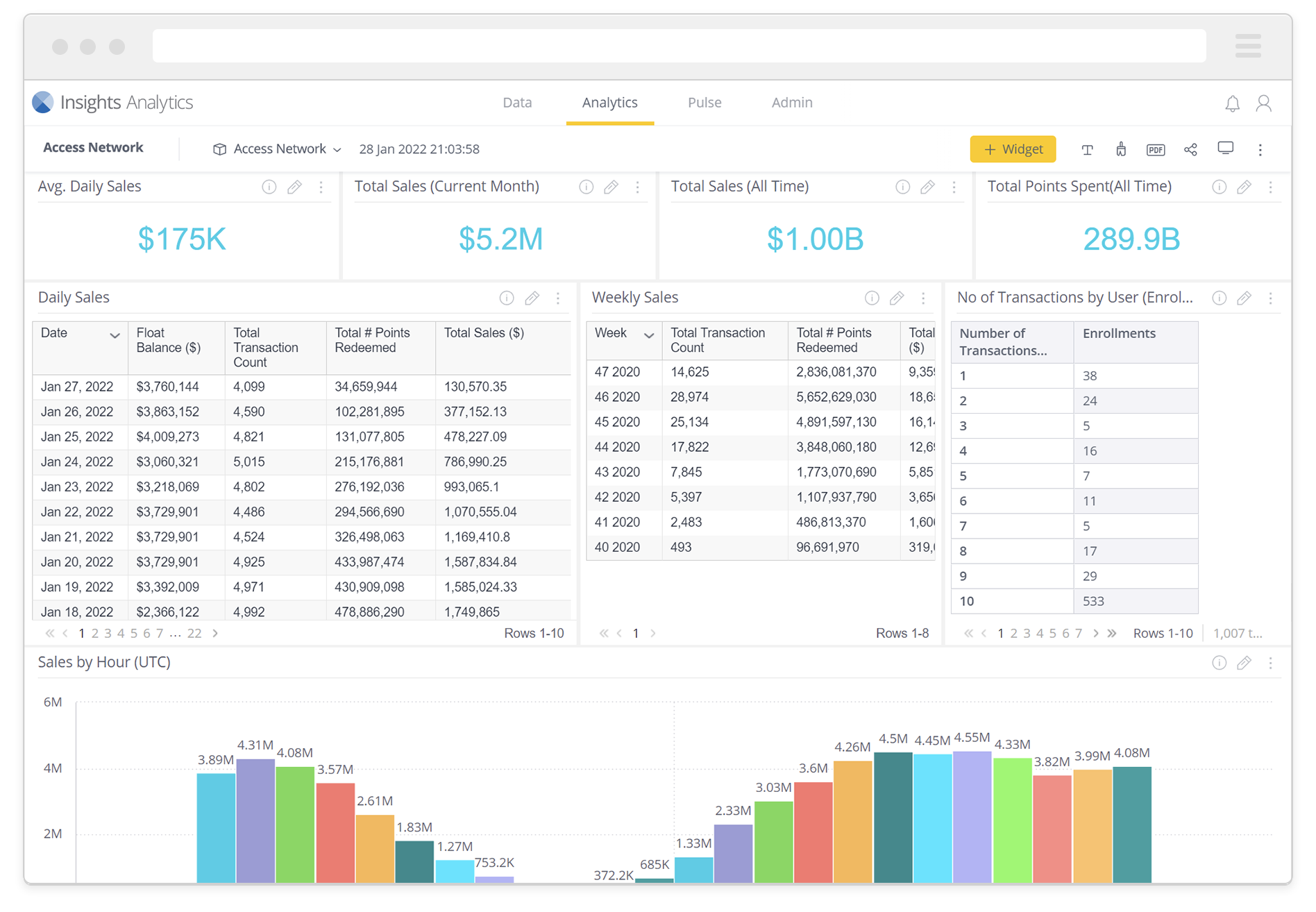Open Daily Sales widget options menu
The height and width of the screenshot is (912, 1316).
pyautogui.click(x=558, y=298)
